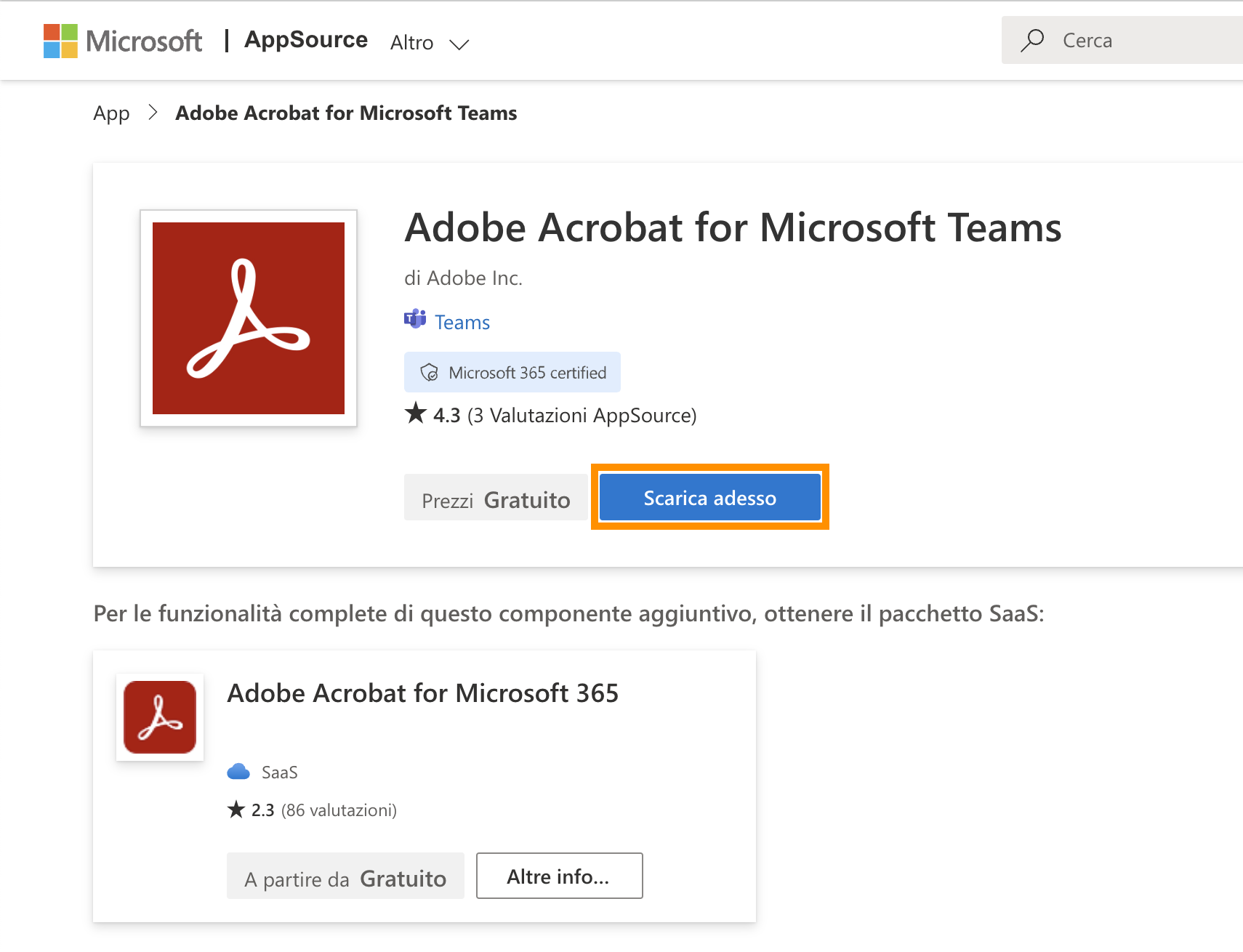Click the star beside 2.3 rating
1243x952 pixels.
coord(236,809)
